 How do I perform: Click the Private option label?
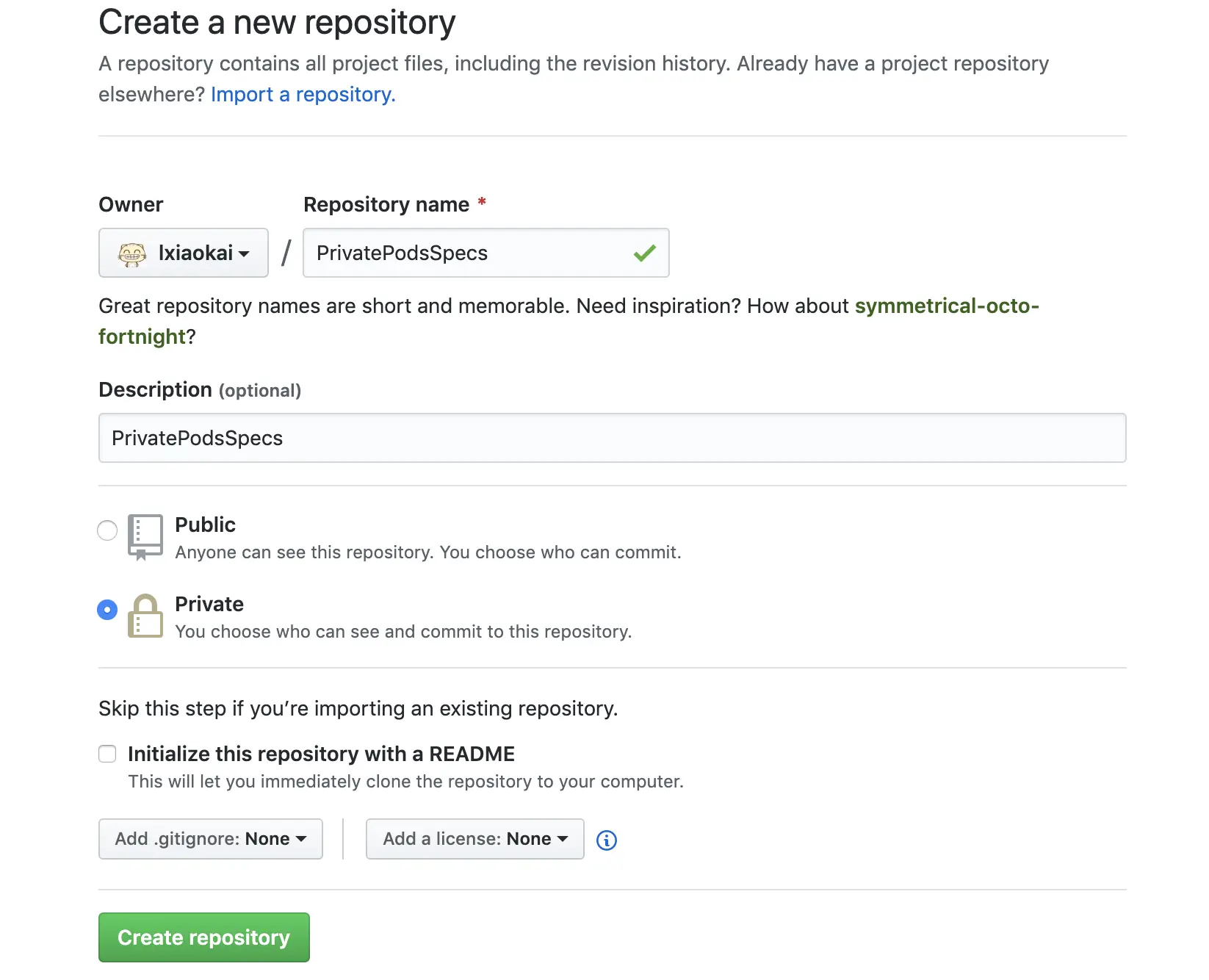pyautogui.click(x=209, y=604)
